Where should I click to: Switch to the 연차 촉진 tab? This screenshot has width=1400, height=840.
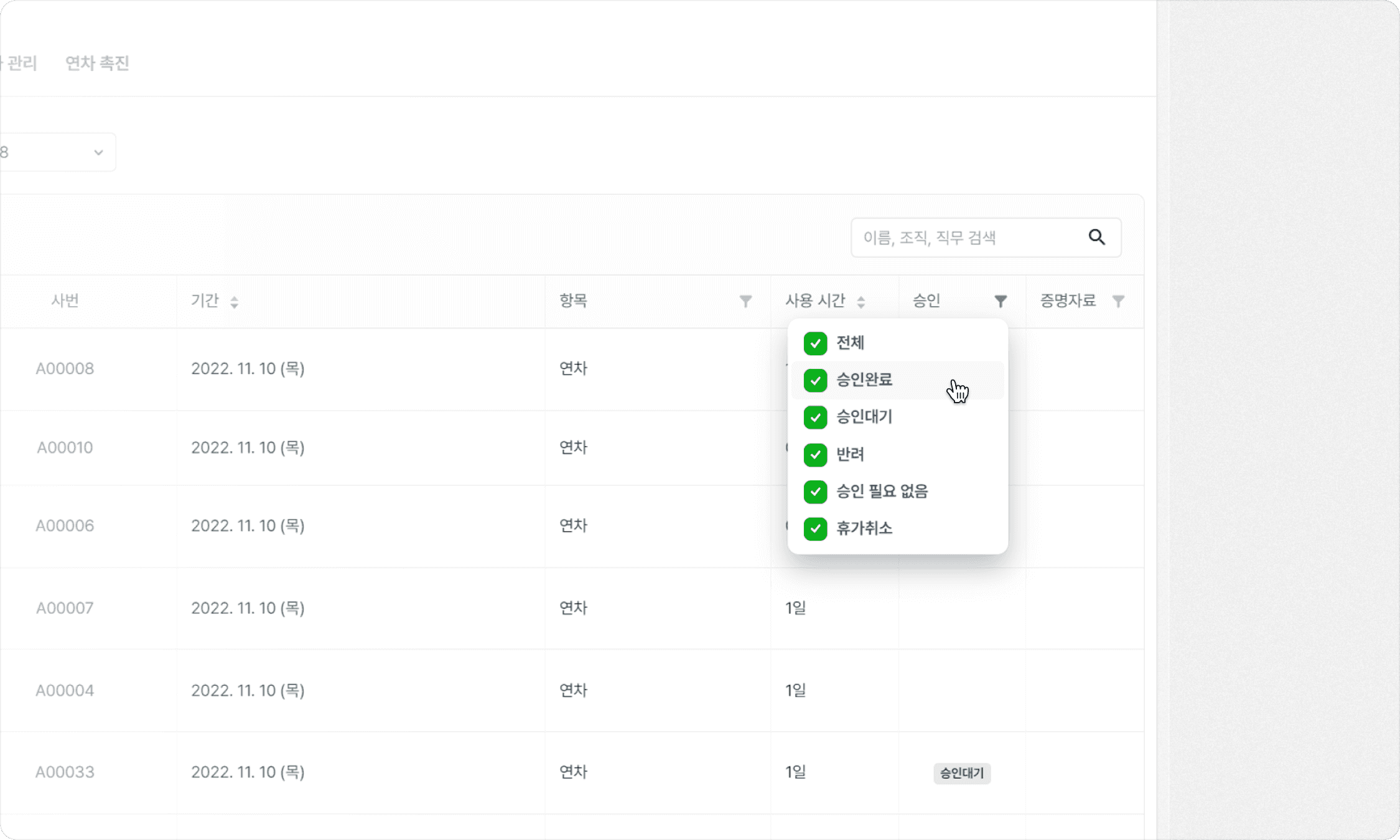click(97, 63)
